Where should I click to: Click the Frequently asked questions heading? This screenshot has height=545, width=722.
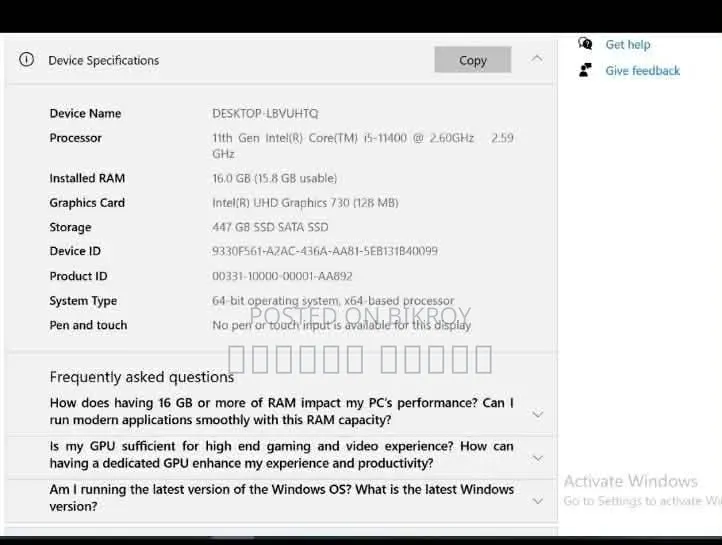click(x=142, y=377)
